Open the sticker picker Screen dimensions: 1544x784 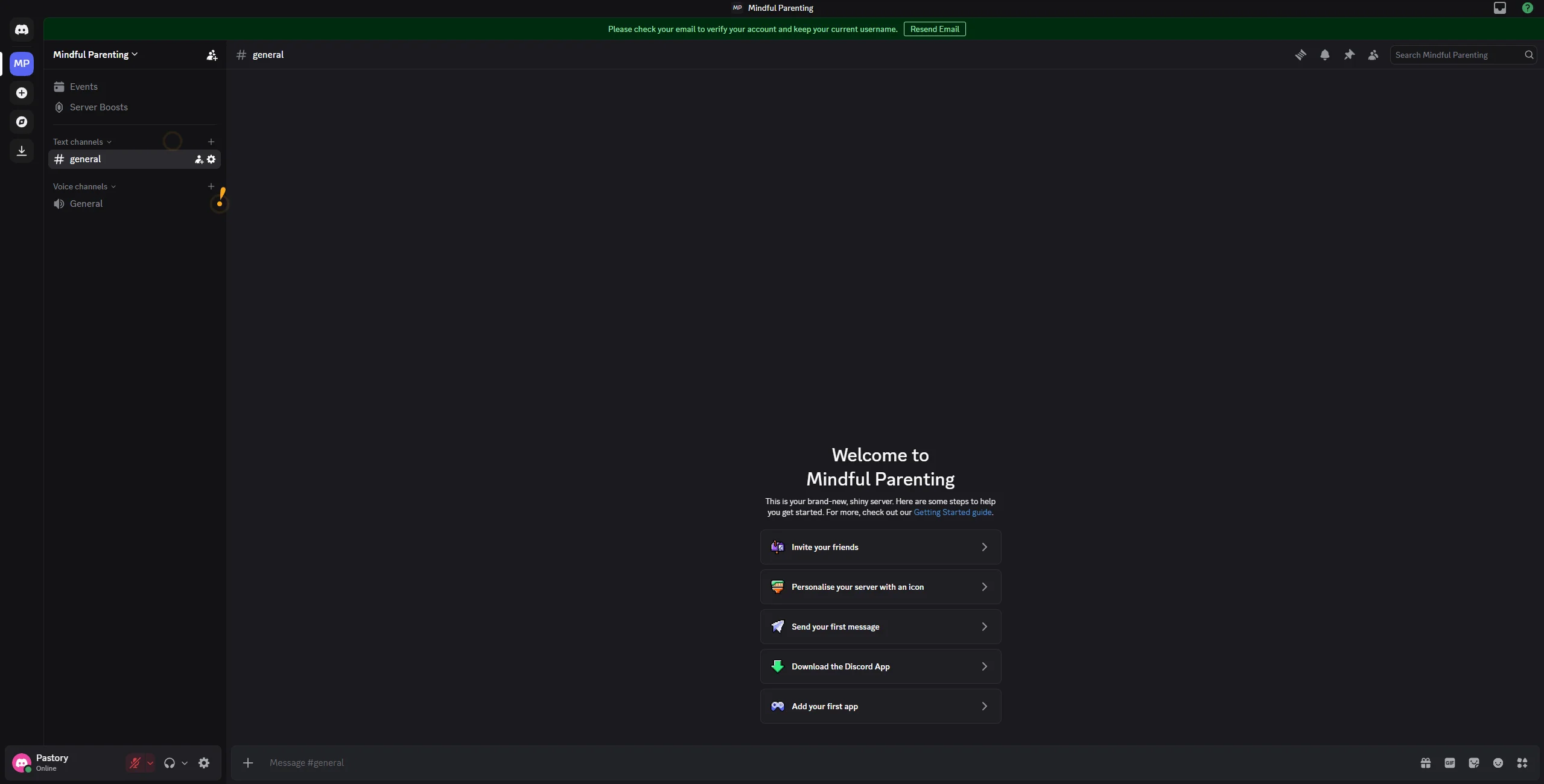point(1474,762)
